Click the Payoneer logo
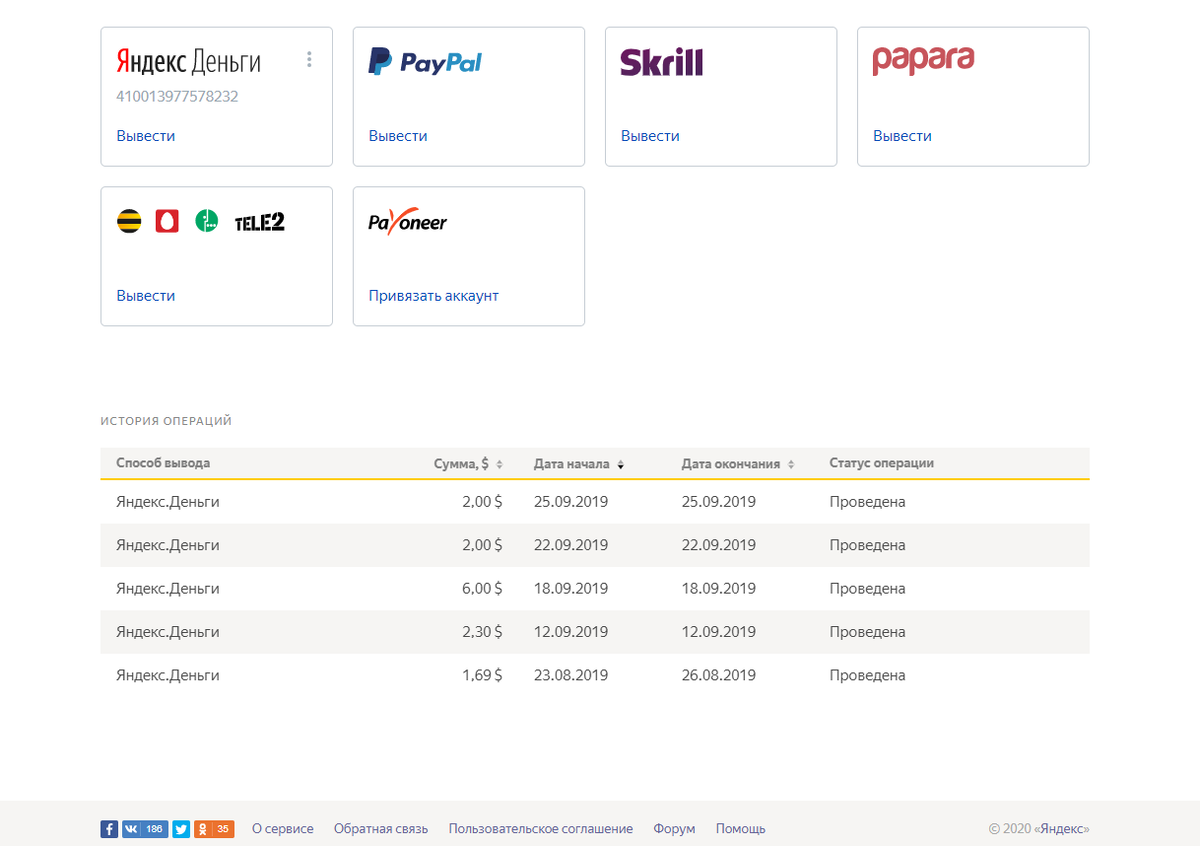Screen dimensions: 1200x846 point(408,221)
